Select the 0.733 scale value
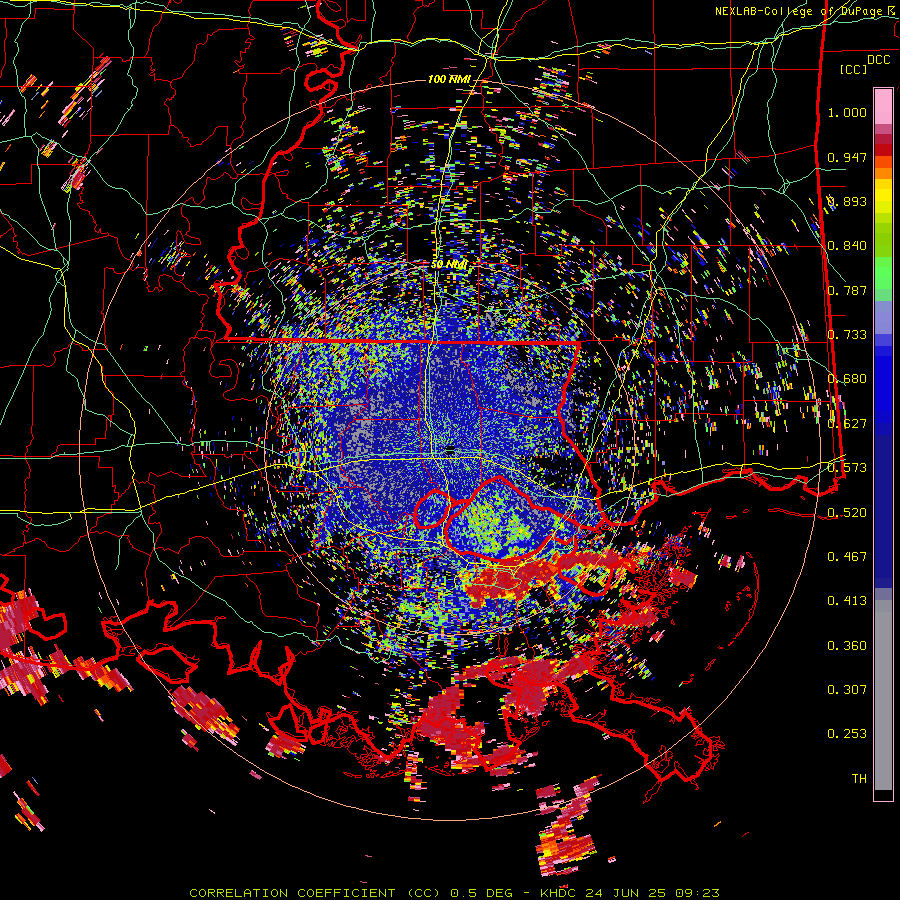Image resolution: width=900 pixels, height=900 pixels. 847,335
